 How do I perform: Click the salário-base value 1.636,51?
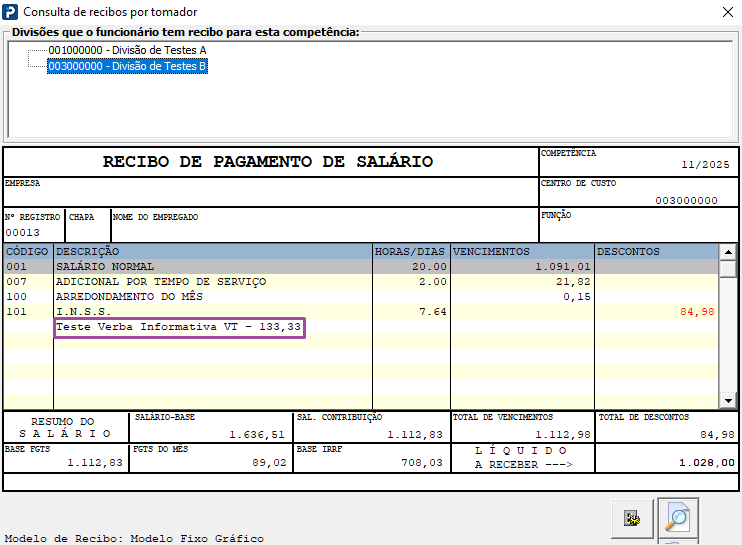[x=257, y=435]
